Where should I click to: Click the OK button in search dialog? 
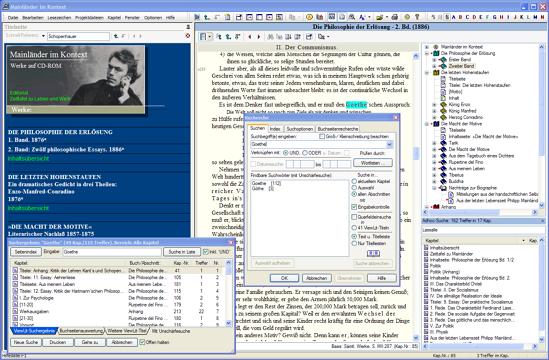[x=284, y=278]
